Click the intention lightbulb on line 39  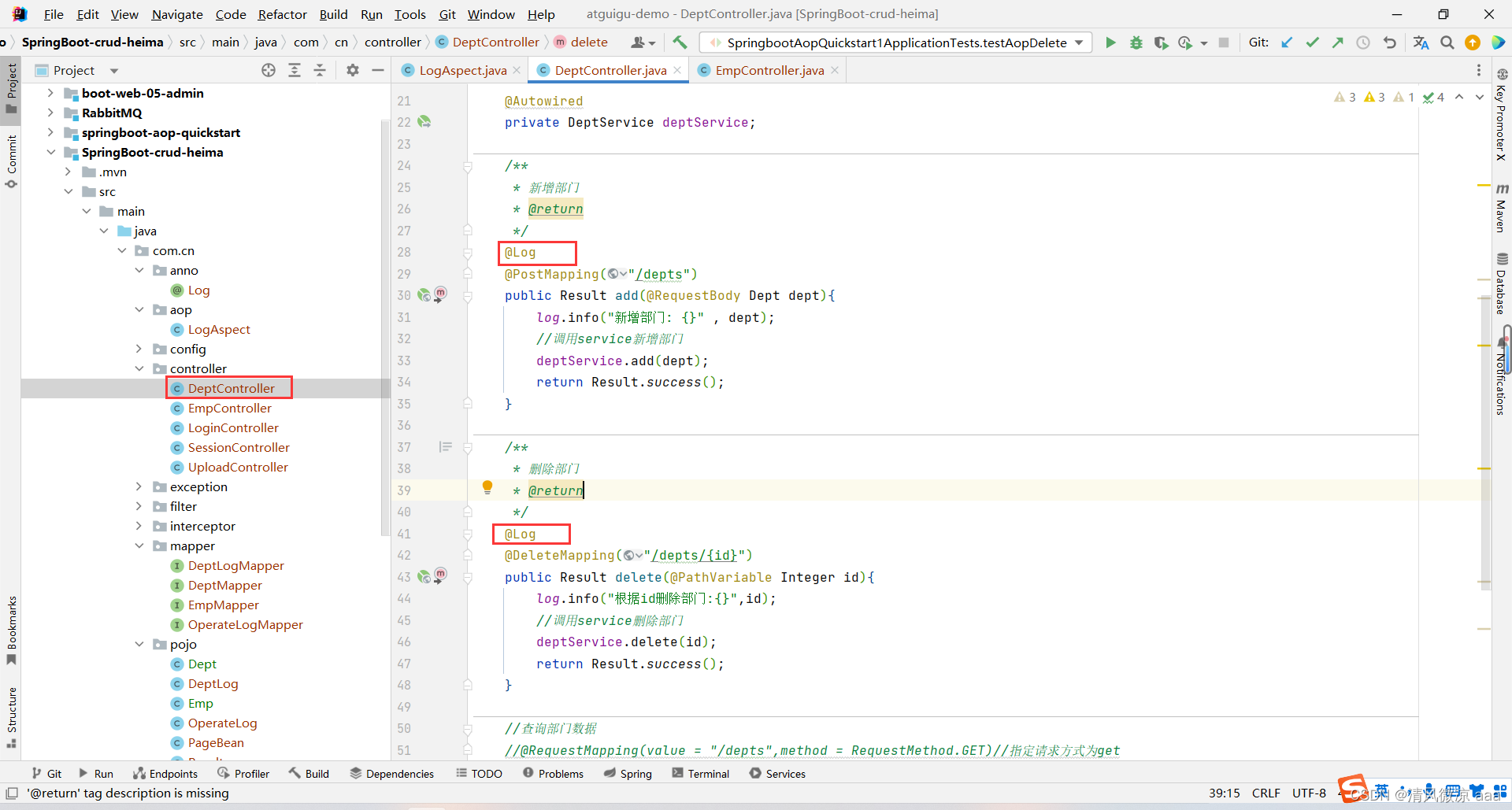pos(487,488)
